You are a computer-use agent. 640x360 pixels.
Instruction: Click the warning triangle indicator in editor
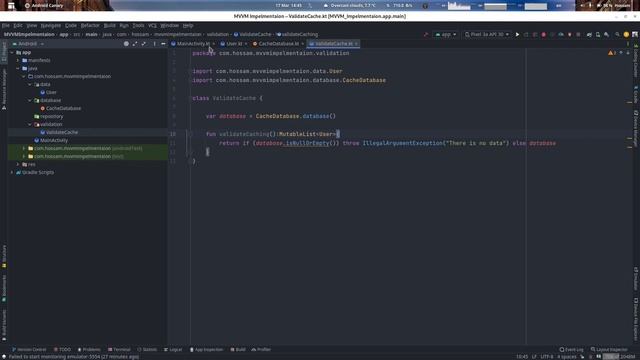[612, 53]
